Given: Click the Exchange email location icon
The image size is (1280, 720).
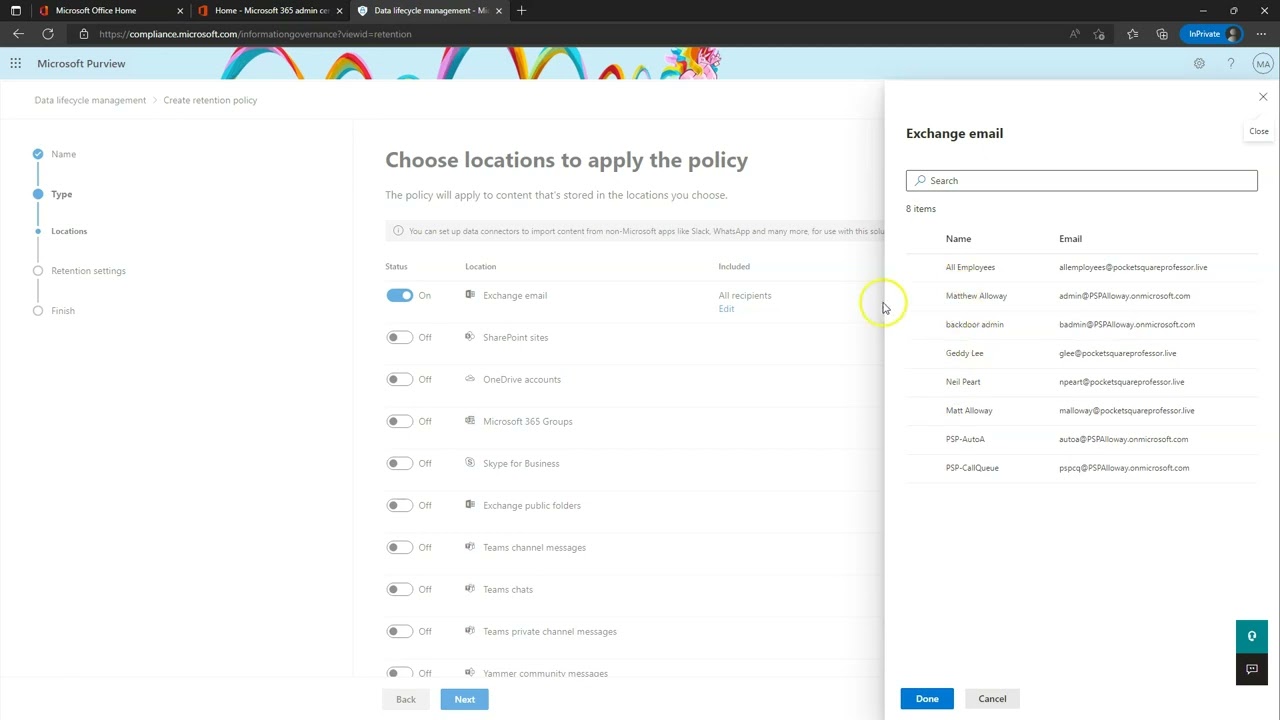Looking at the screenshot, I should pyautogui.click(x=470, y=295).
